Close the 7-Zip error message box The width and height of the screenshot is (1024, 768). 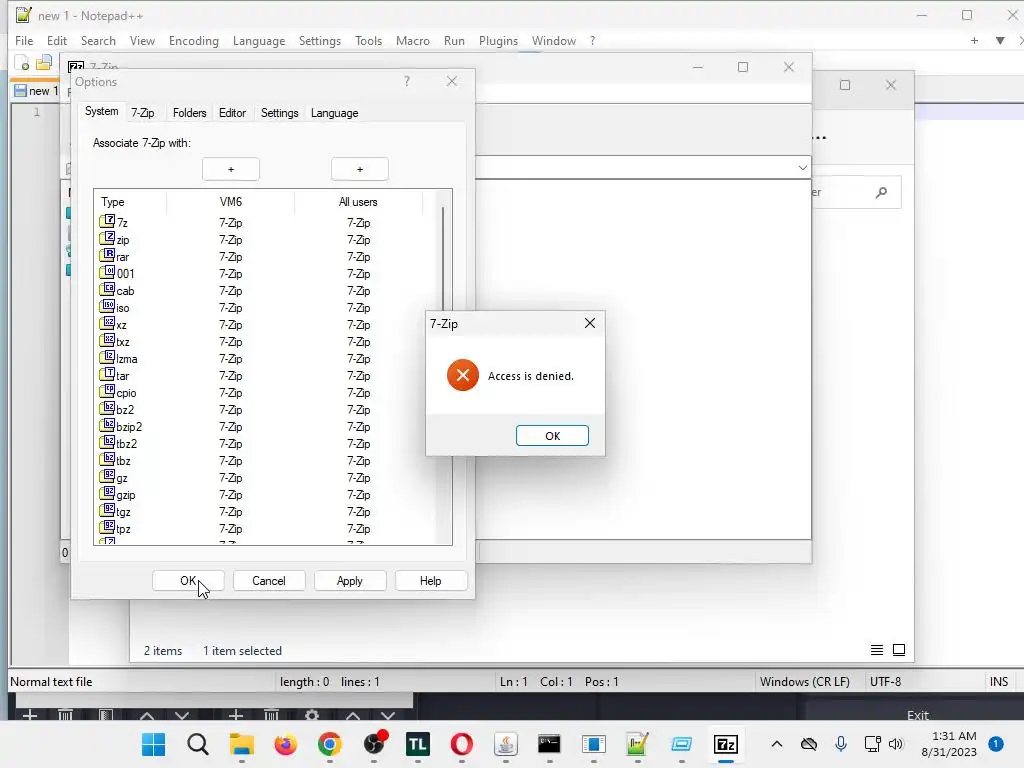590,323
